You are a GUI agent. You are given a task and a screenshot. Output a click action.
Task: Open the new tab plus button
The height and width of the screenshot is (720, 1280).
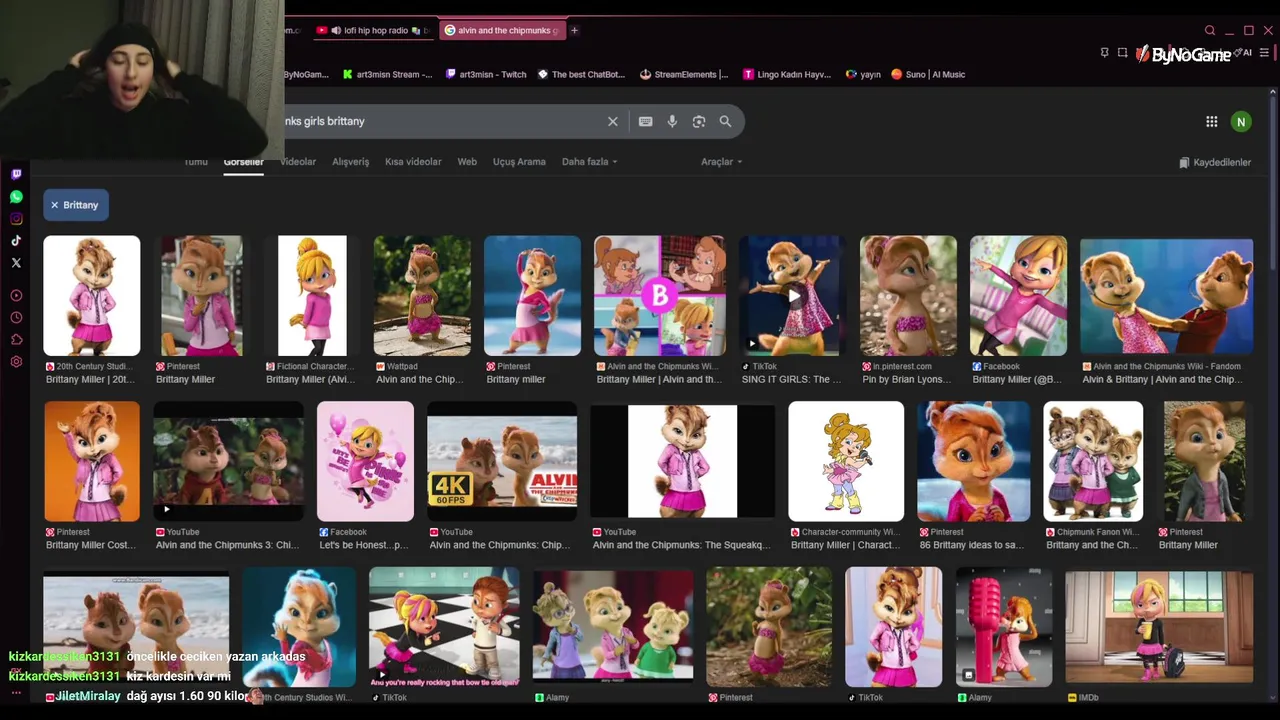(x=574, y=30)
